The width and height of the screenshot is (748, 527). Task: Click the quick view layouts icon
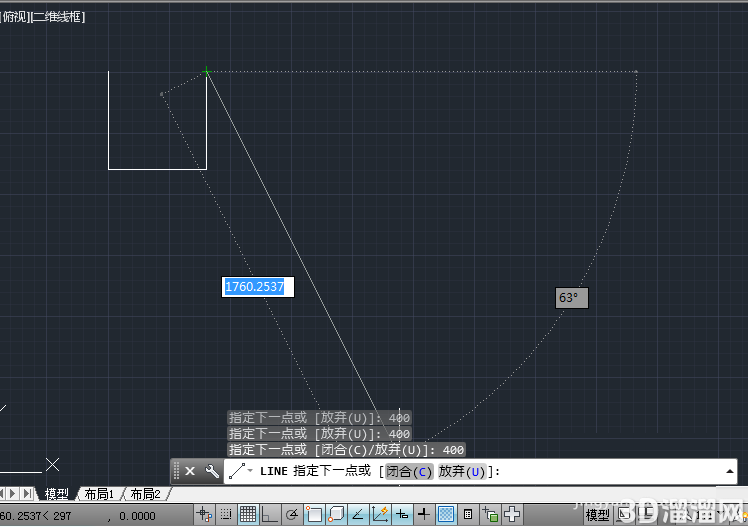pos(624,515)
